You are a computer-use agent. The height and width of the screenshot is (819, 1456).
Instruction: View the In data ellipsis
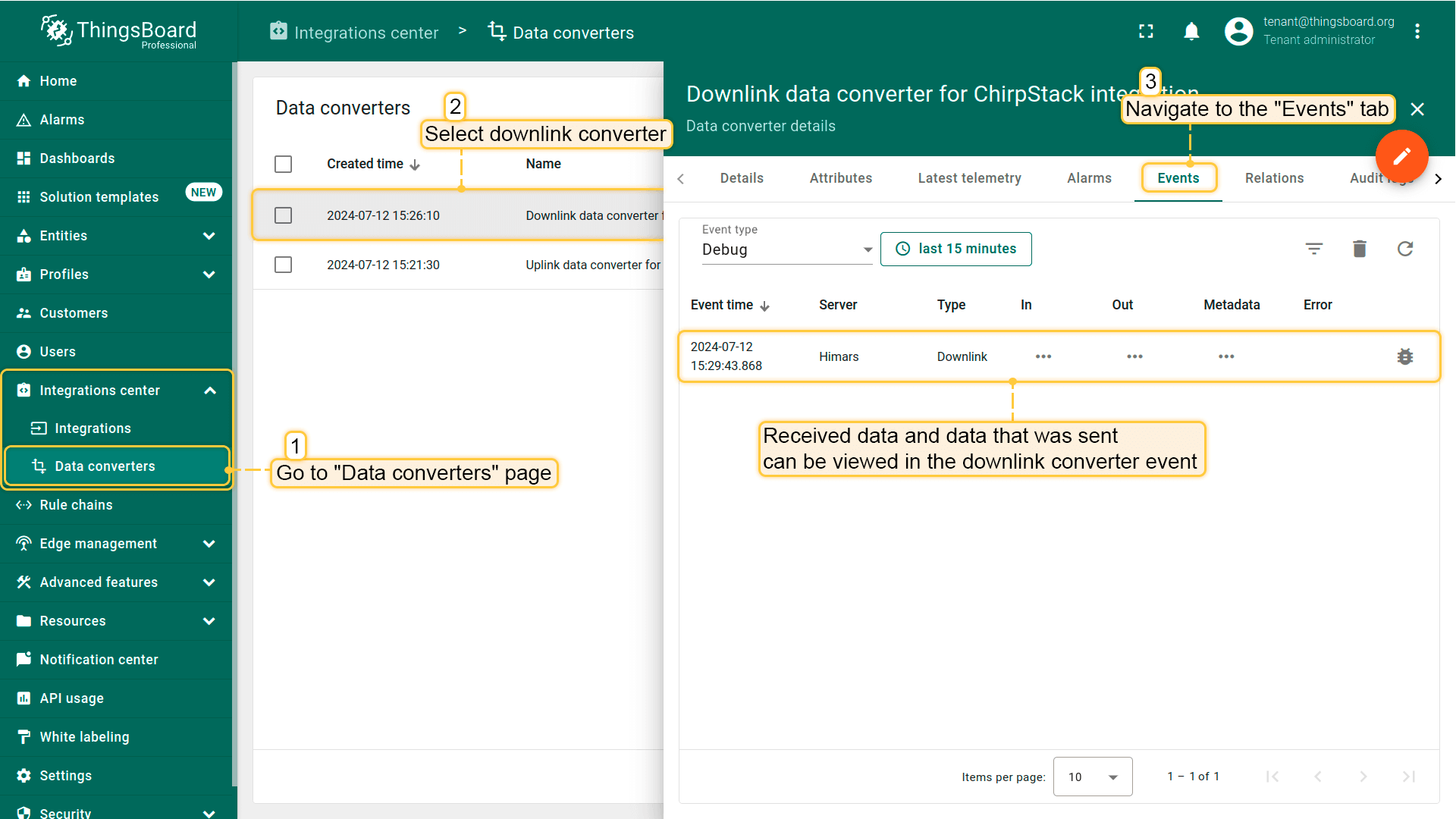[x=1043, y=356]
